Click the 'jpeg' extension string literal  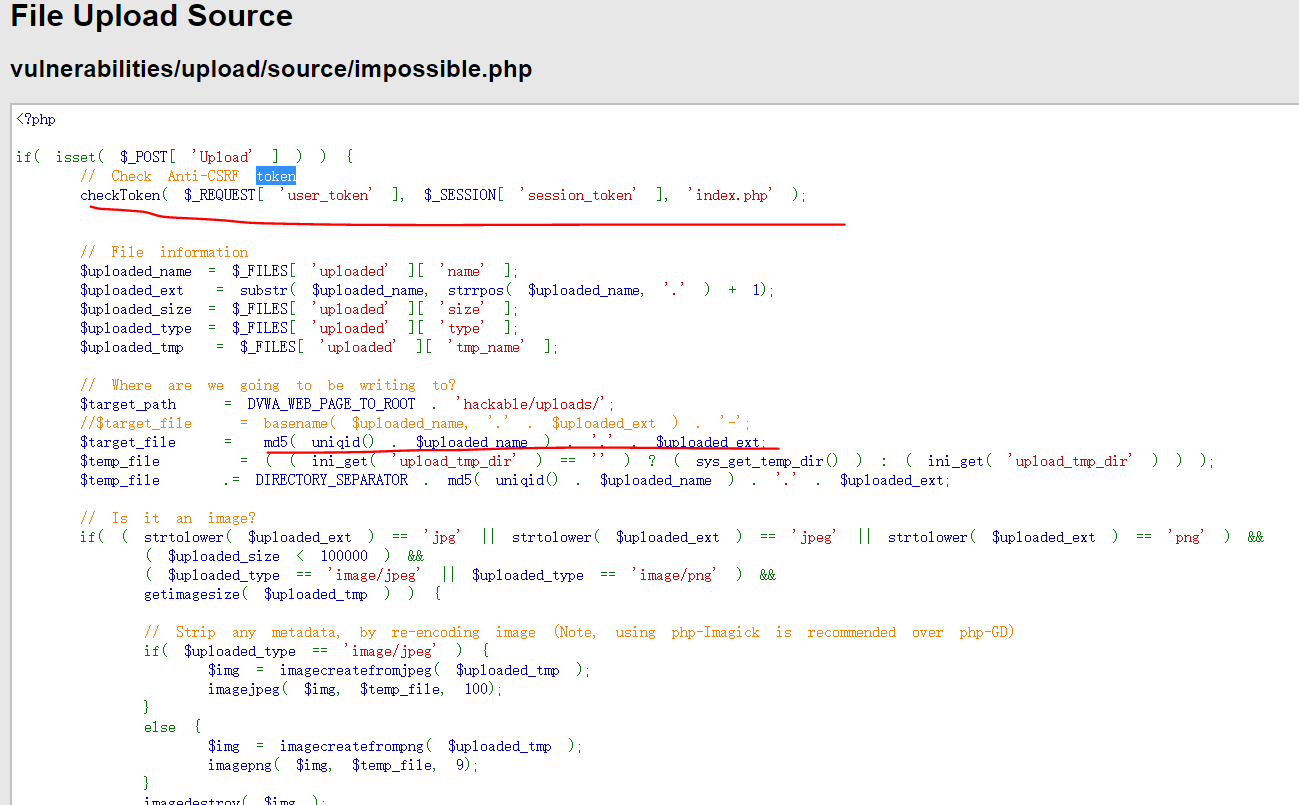pyautogui.click(x=816, y=537)
